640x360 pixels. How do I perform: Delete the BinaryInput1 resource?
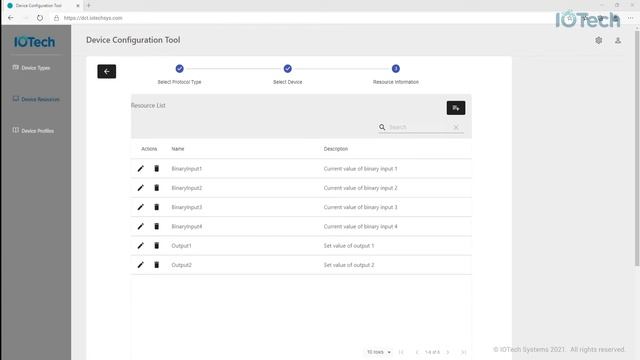click(156, 169)
